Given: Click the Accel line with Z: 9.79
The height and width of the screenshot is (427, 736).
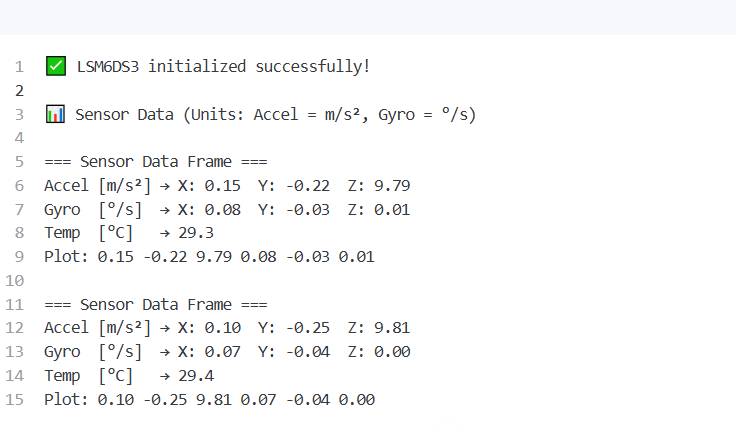Looking at the screenshot, I should [227, 186].
